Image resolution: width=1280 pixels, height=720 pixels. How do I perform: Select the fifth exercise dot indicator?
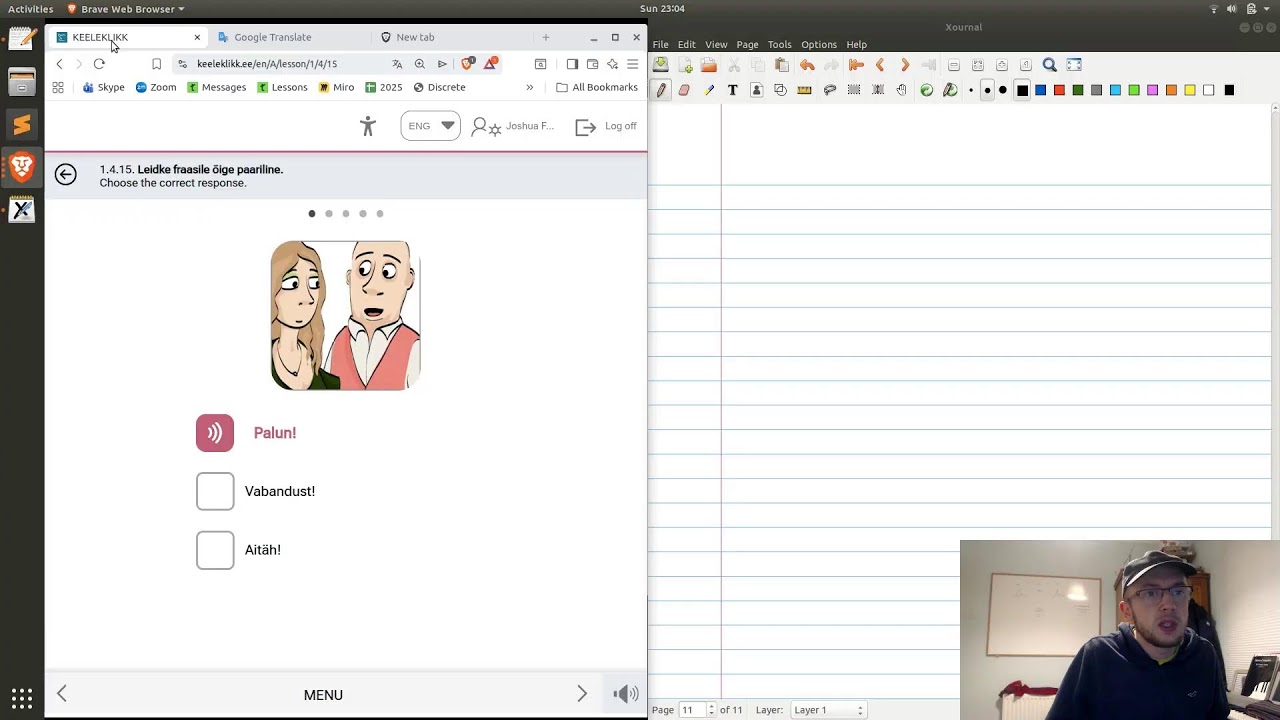point(380,214)
